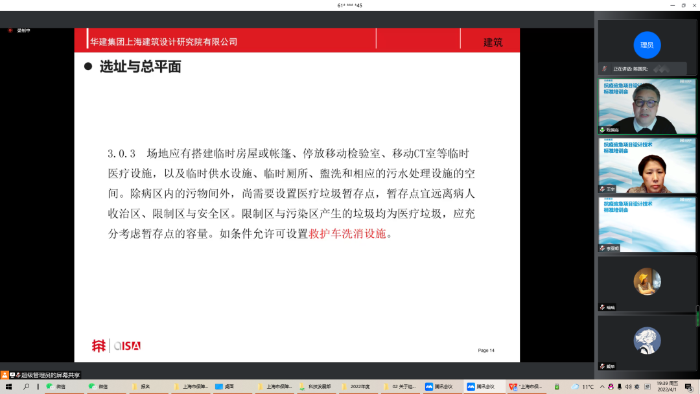Screen dimensions: 700x394
Task: Open the input method tray icon
Action: [647, 387]
